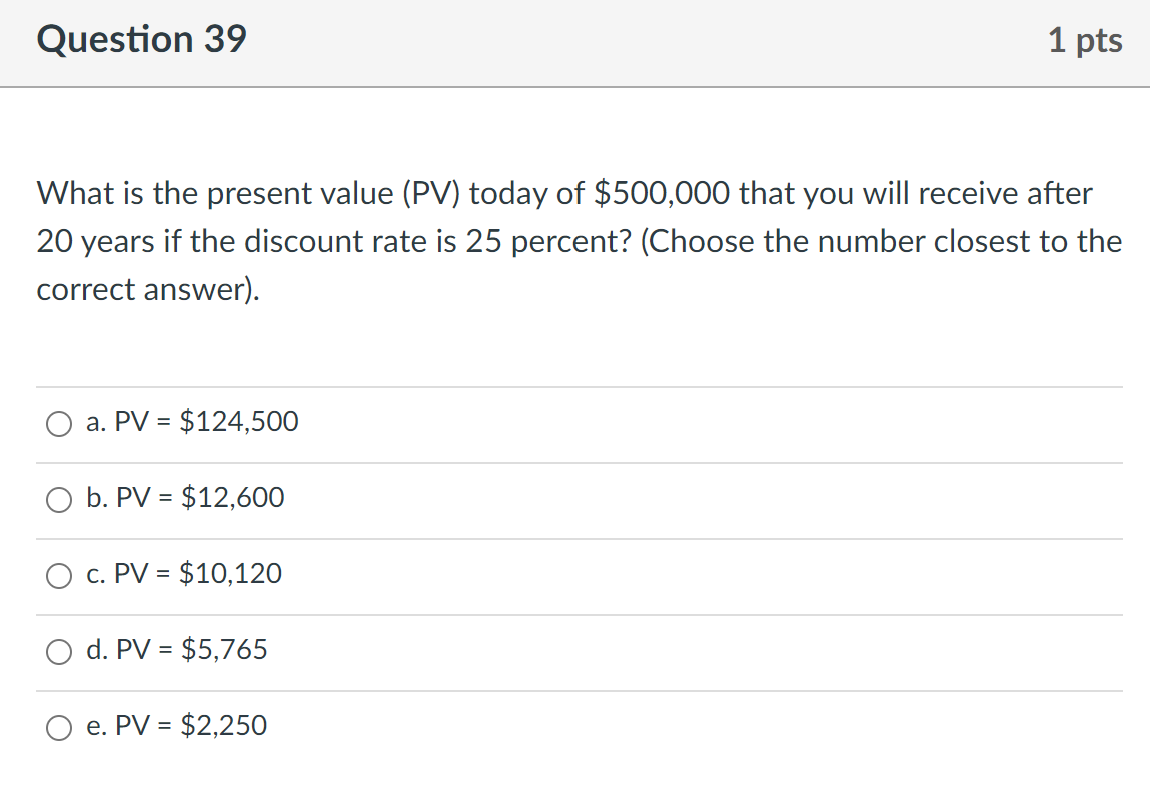
Task: Choose the PV = $2,250 option
Action: coord(177,727)
